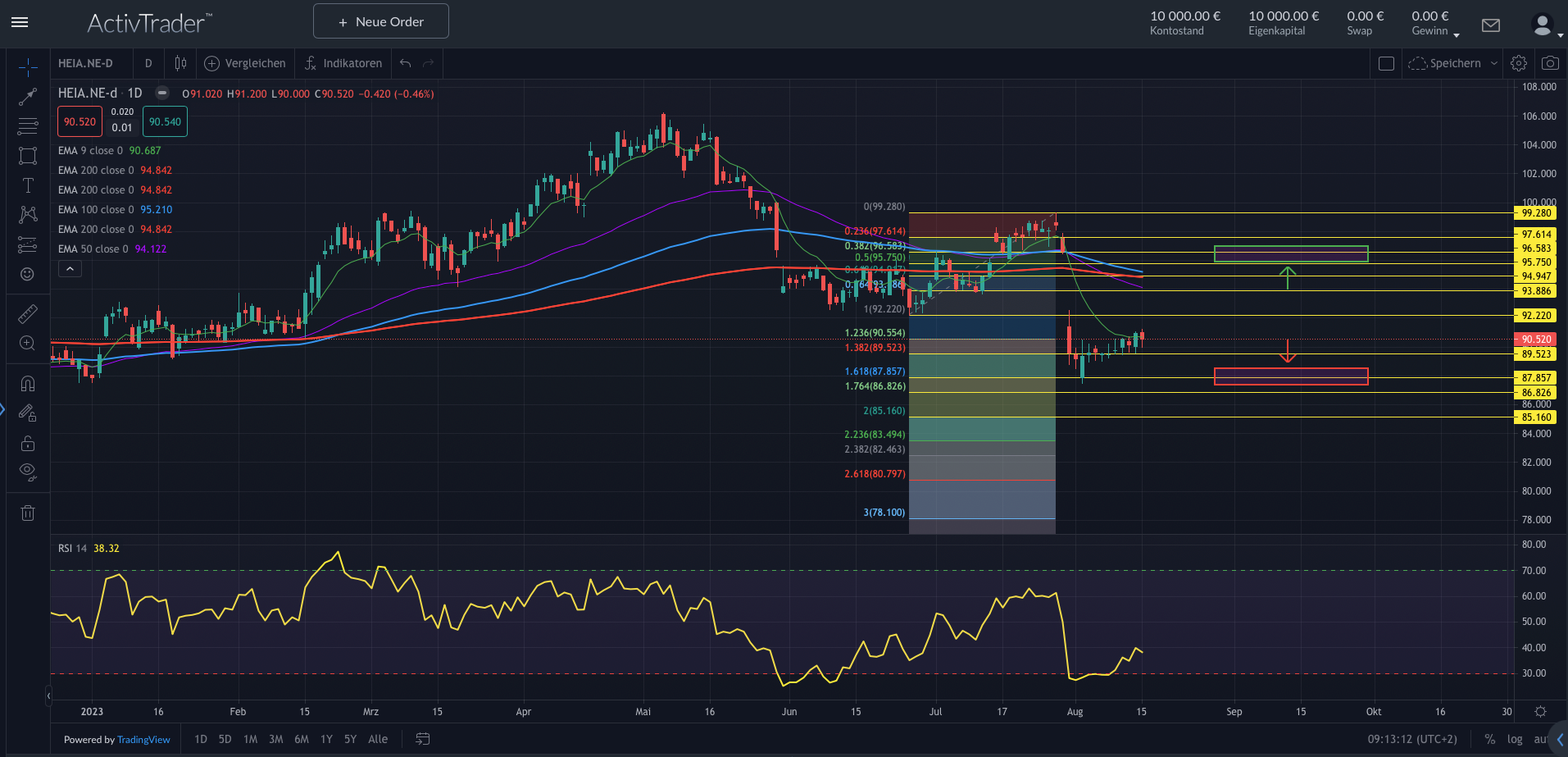Image resolution: width=1568 pixels, height=757 pixels.
Task: Select the text annotation tool
Action: [x=28, y=185]
